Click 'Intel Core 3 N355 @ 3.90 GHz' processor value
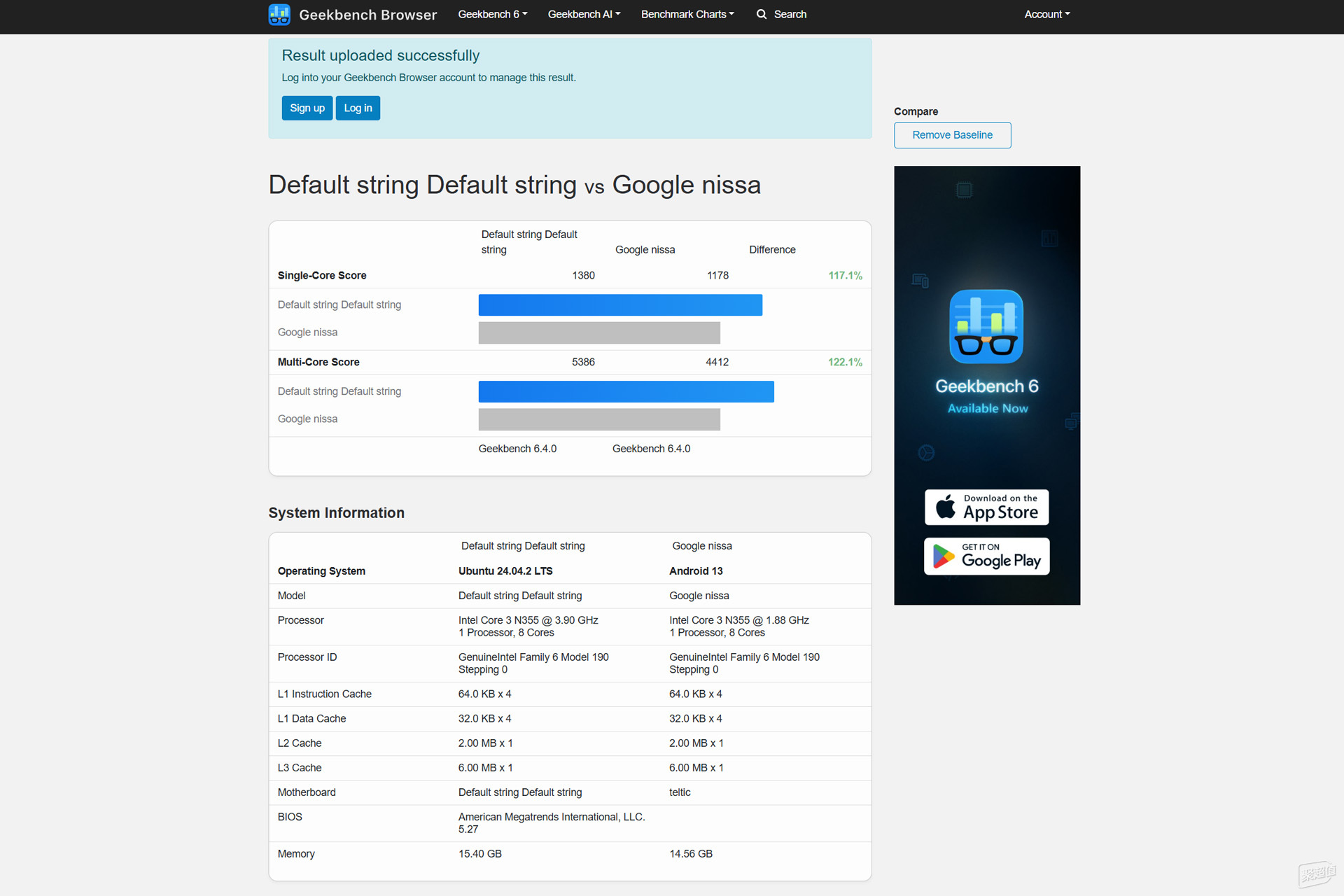This screenshot has height=896, width=1344. 528,620
